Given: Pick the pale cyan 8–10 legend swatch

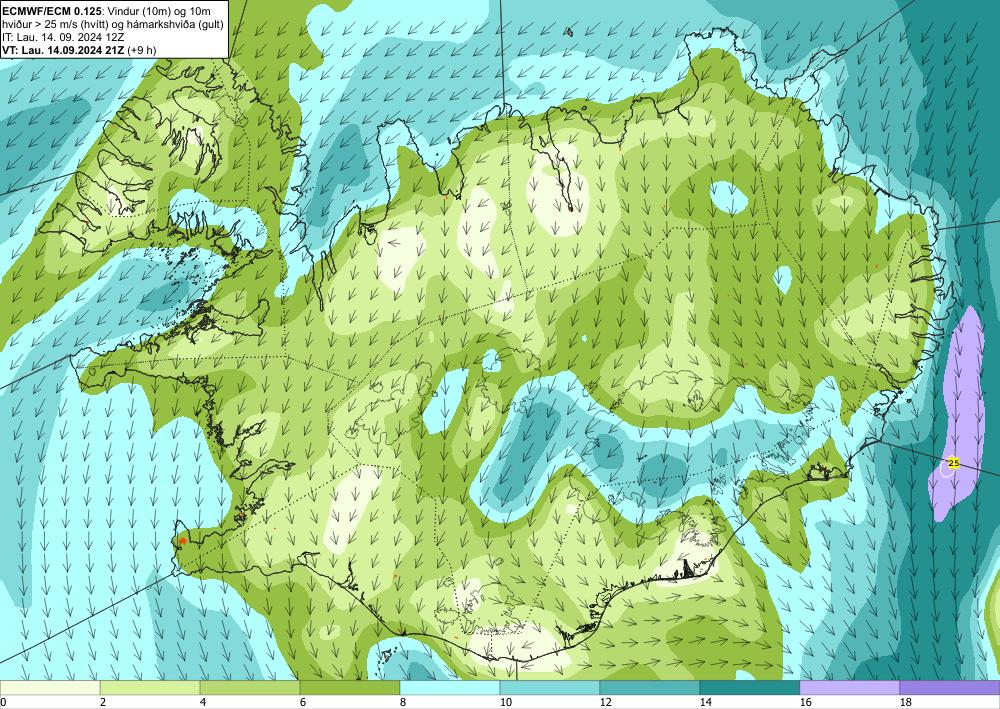Looking at the screenshot, I should (x=450, y=688).
